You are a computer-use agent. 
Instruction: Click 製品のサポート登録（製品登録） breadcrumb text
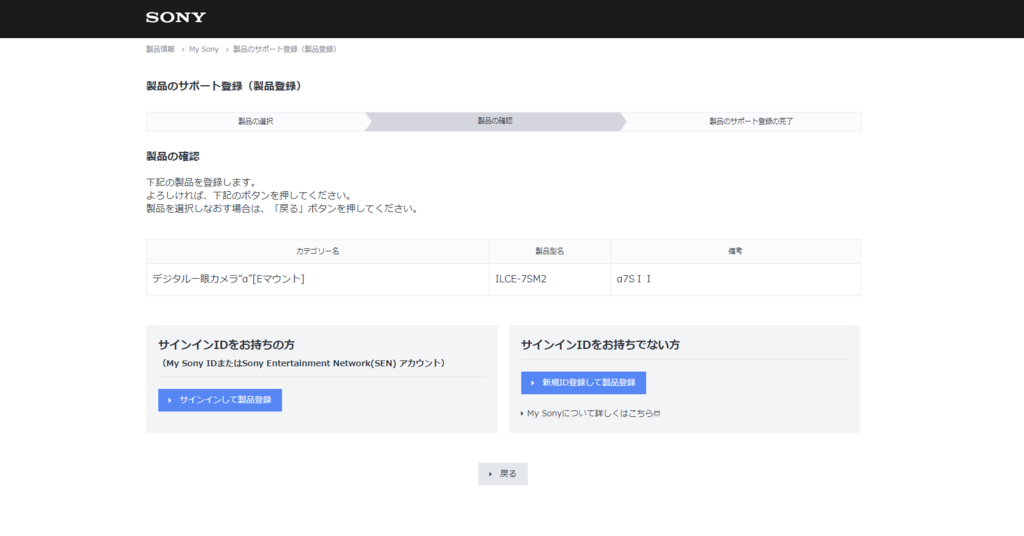click(x=286, y=50)
